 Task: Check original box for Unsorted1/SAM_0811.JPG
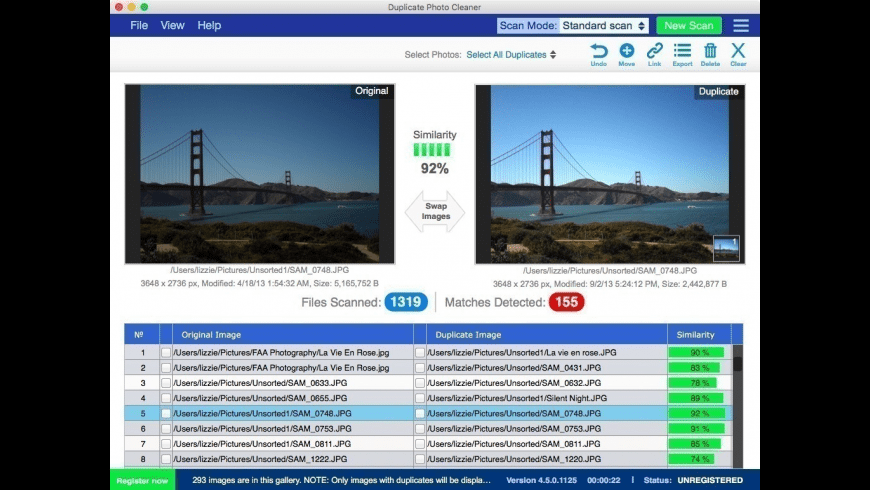click(166, 444)
